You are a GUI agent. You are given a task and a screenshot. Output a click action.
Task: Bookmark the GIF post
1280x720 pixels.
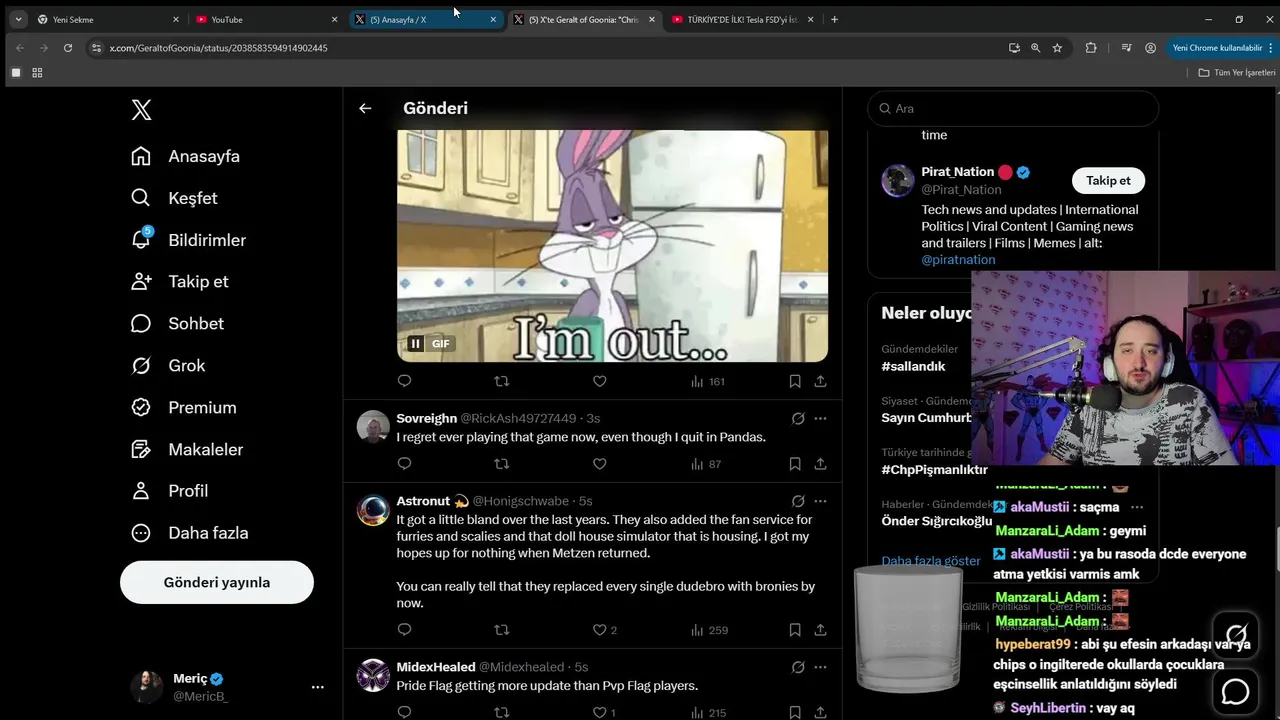click(x=795, y=381)
